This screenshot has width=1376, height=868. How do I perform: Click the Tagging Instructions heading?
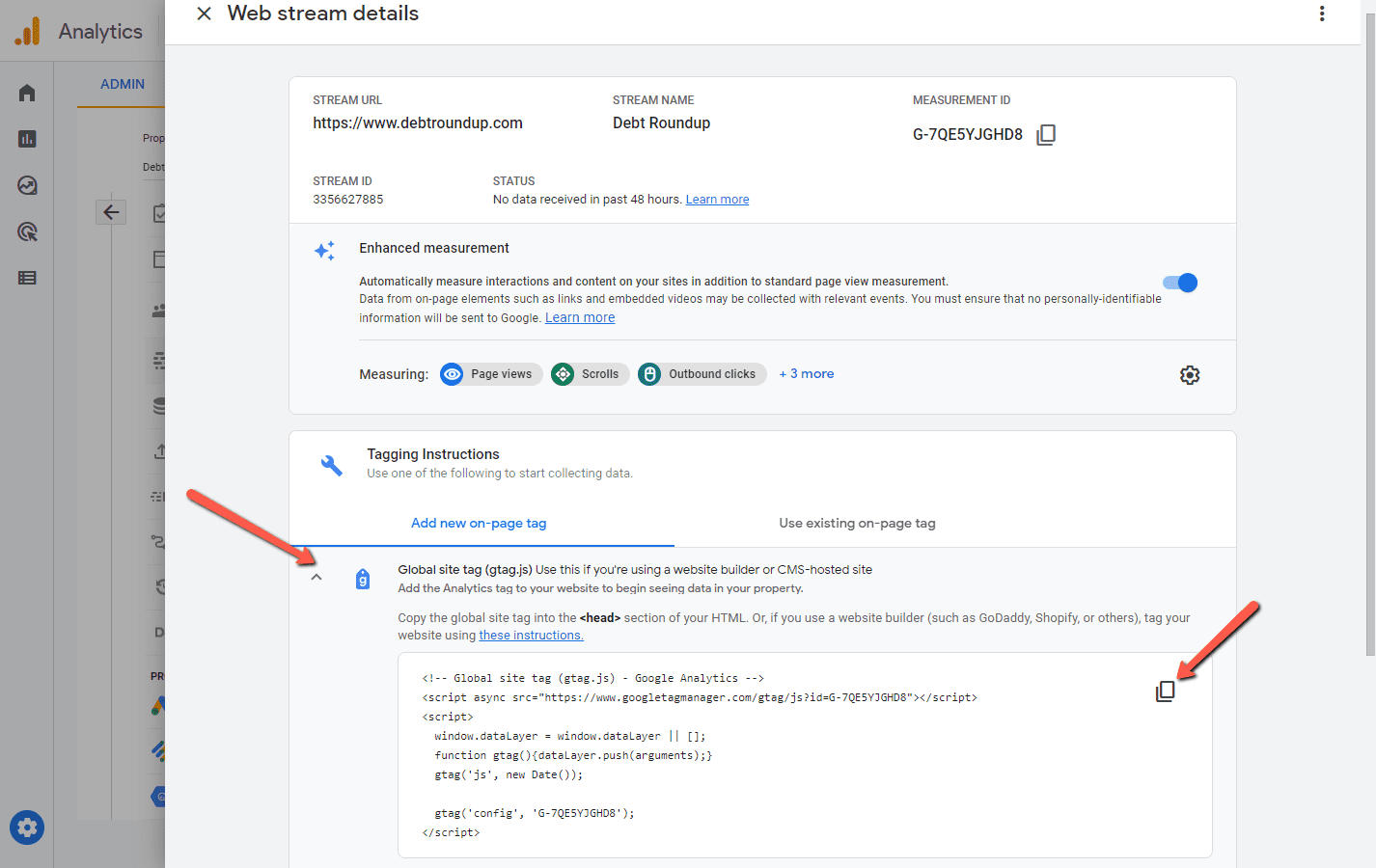[x=433, y=454]
